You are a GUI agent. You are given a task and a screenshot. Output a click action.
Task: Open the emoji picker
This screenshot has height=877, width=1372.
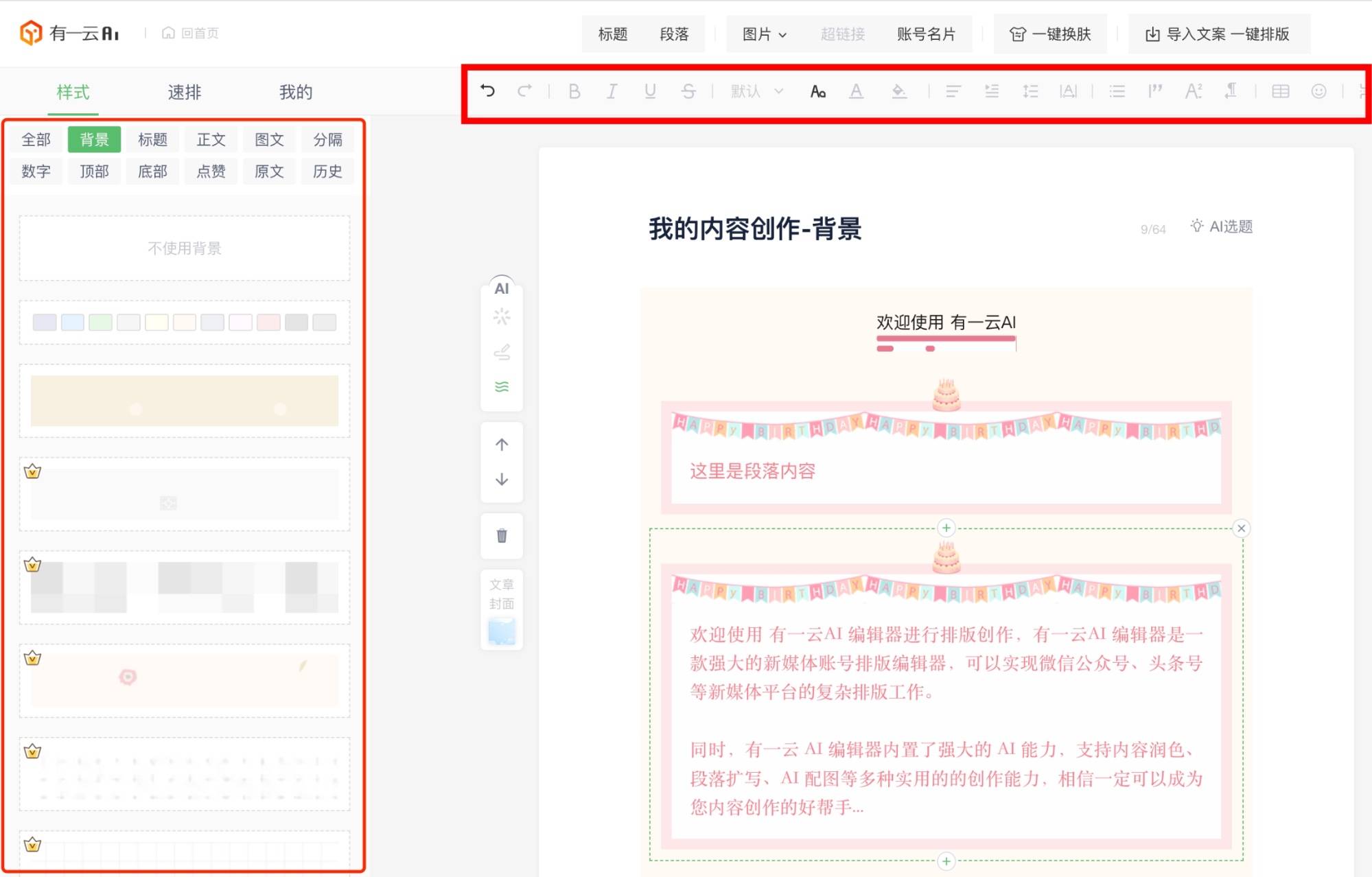click(1318, 91)
